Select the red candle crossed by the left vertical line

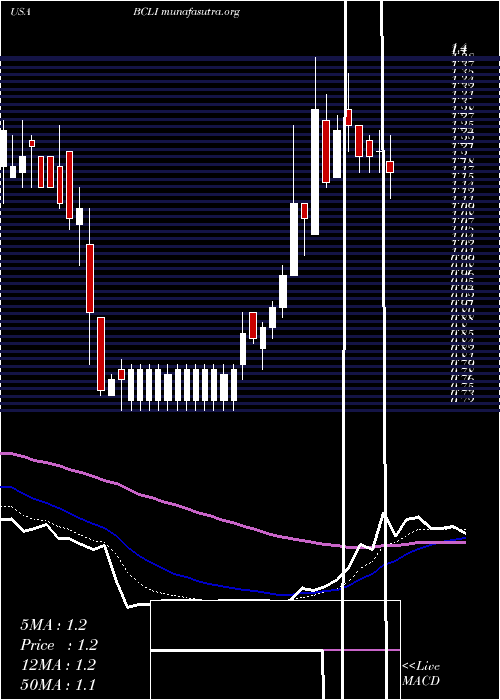348,117
